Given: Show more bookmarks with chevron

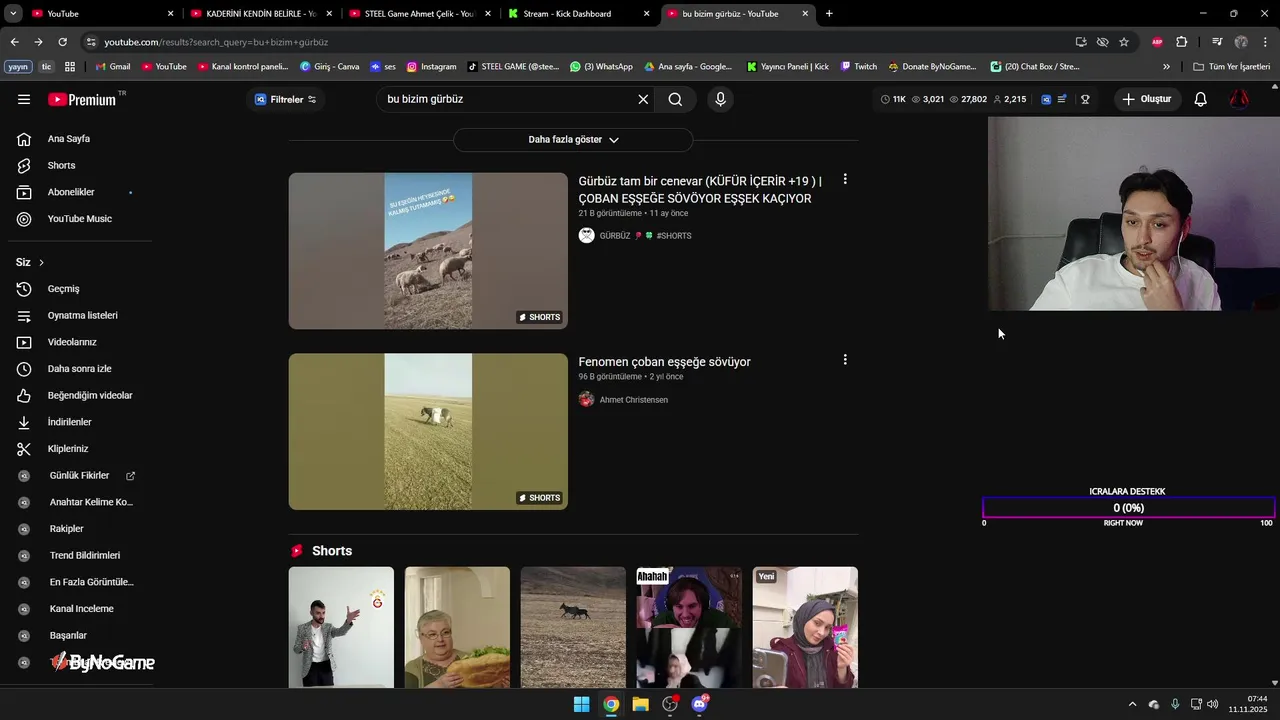Looking at the screenshot, I should 1166,67.
